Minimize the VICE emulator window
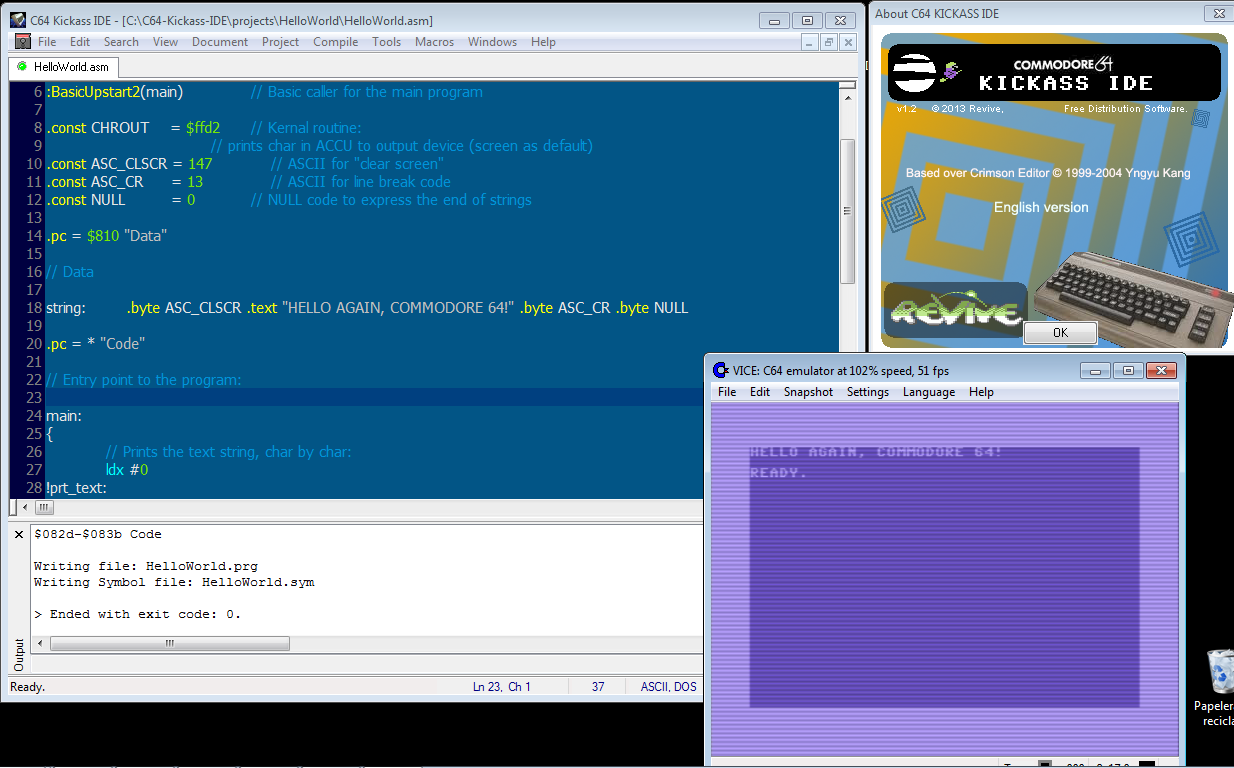Viewport: 1234px width, 768px height. point(1096,371)
